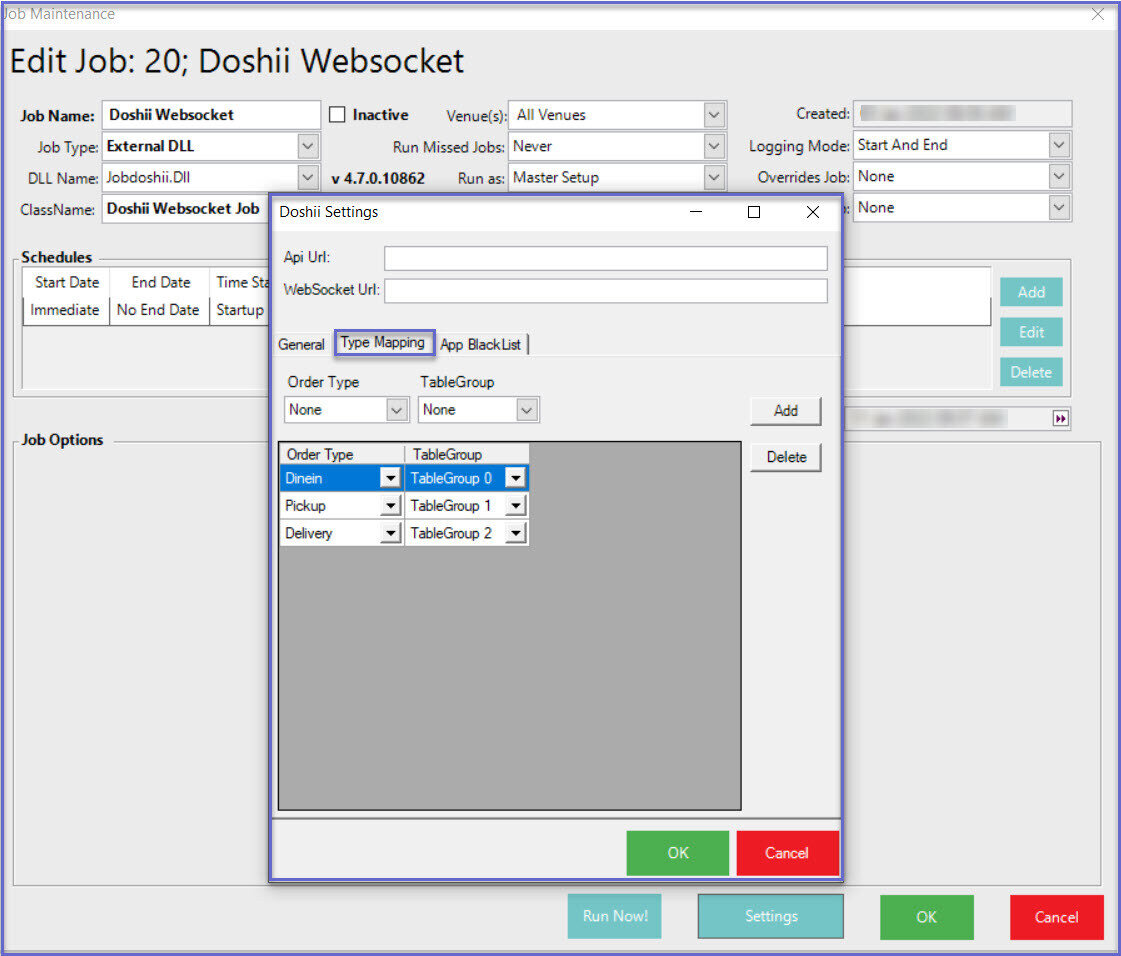The width and height of the screenshot is (1121, 956).
Task: Switch to the App BlackList tab
Action: click(x=480, y=344)
